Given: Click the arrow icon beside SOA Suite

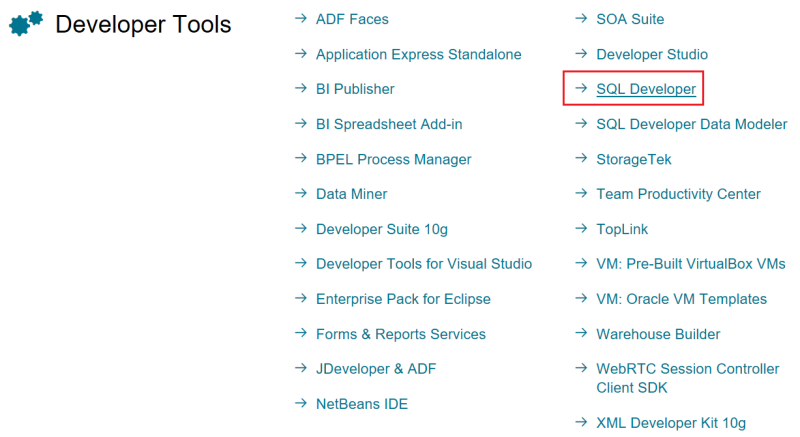Looking at the screenshot, I should [581, 18].
